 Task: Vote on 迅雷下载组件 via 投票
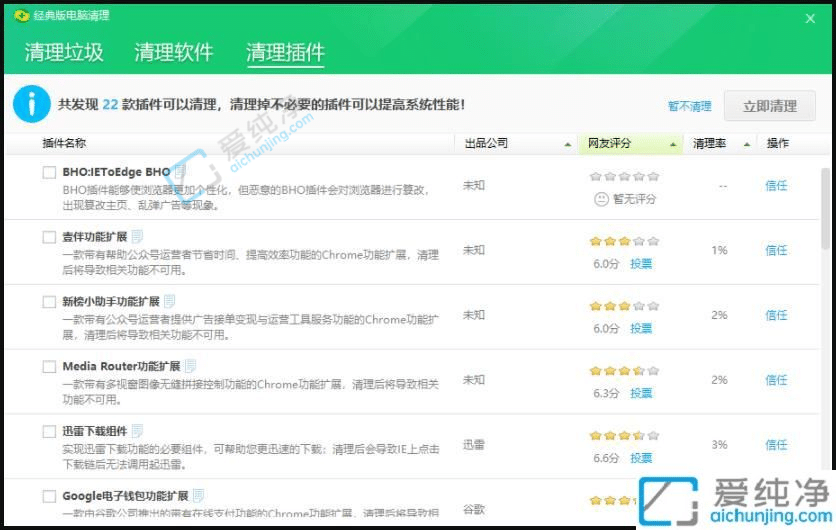(641, 458)
